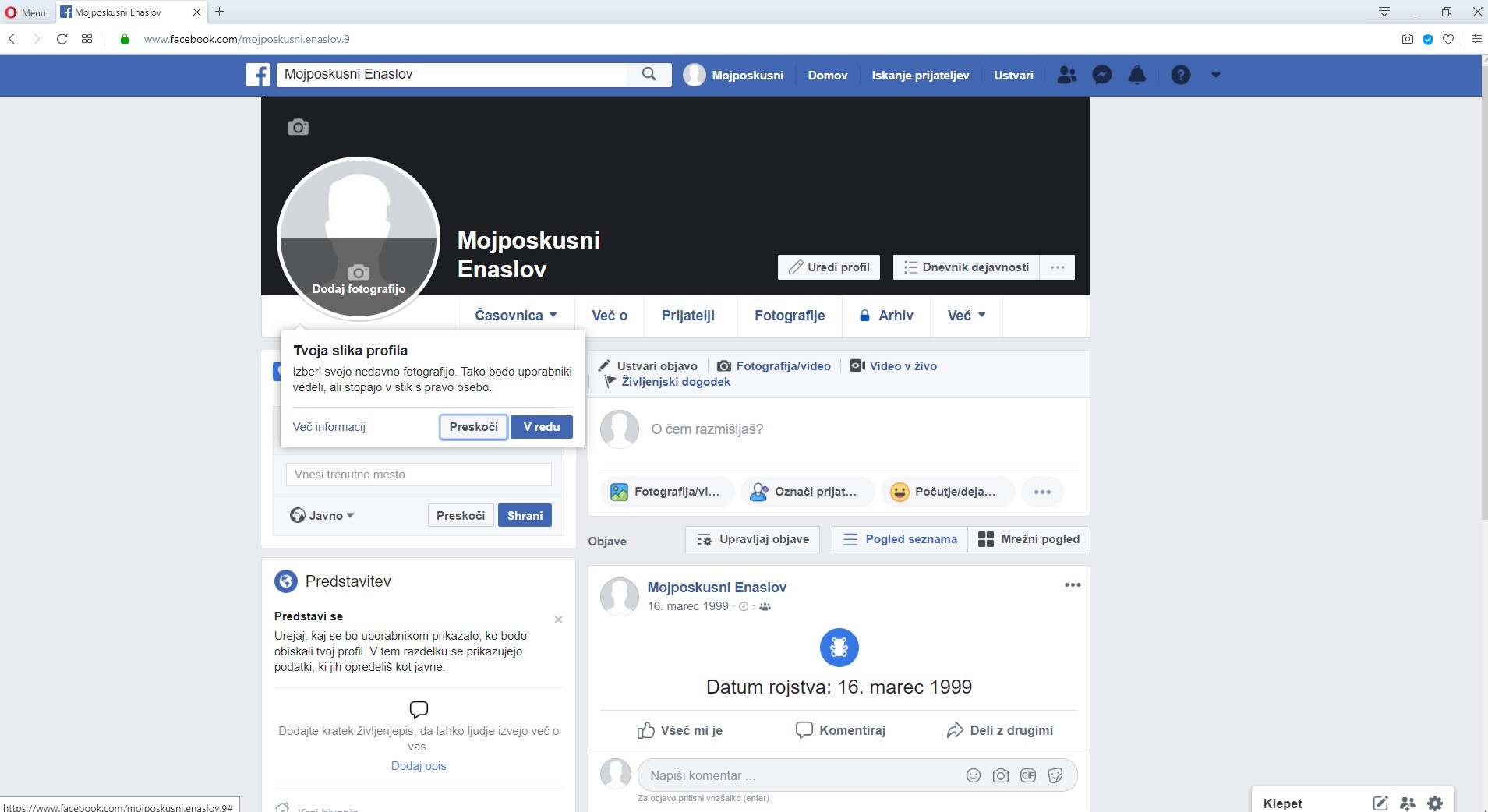Expand the Javno privacy dropdown
Image resolution: width=1488 pixels, height=812 pixels.
click(x=322, y=515)
